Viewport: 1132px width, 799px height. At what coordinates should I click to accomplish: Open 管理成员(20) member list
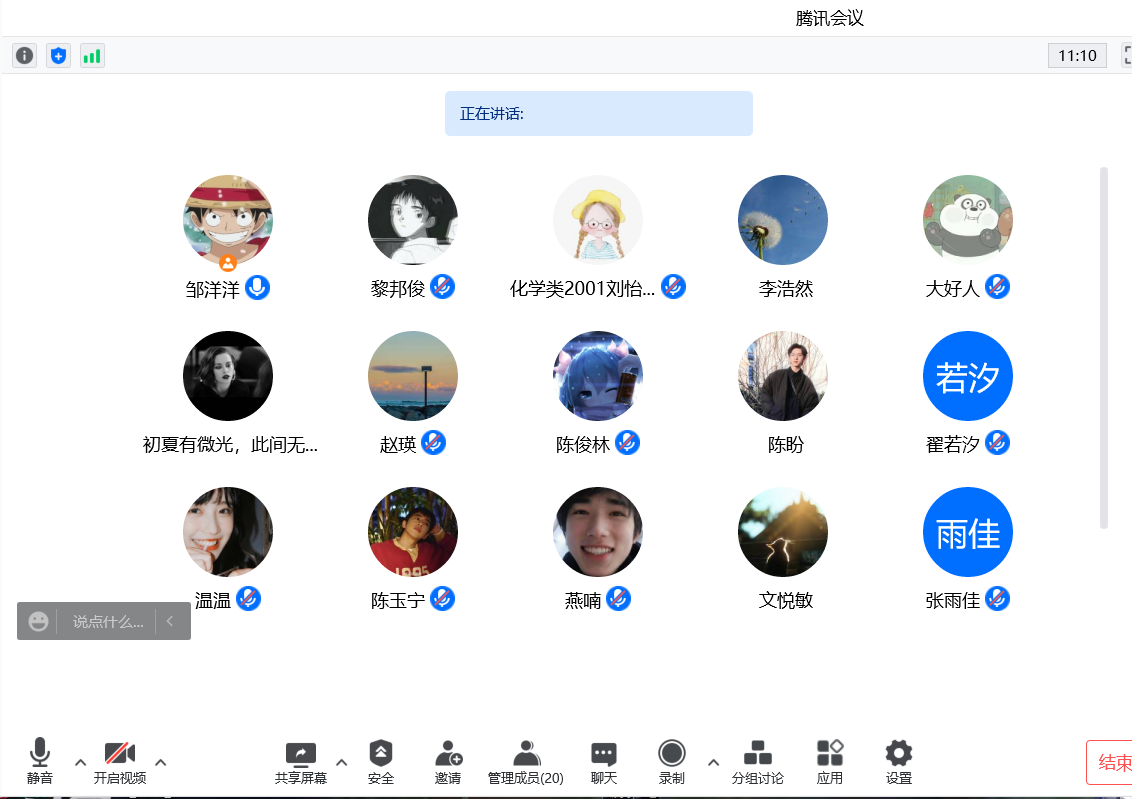525,762
